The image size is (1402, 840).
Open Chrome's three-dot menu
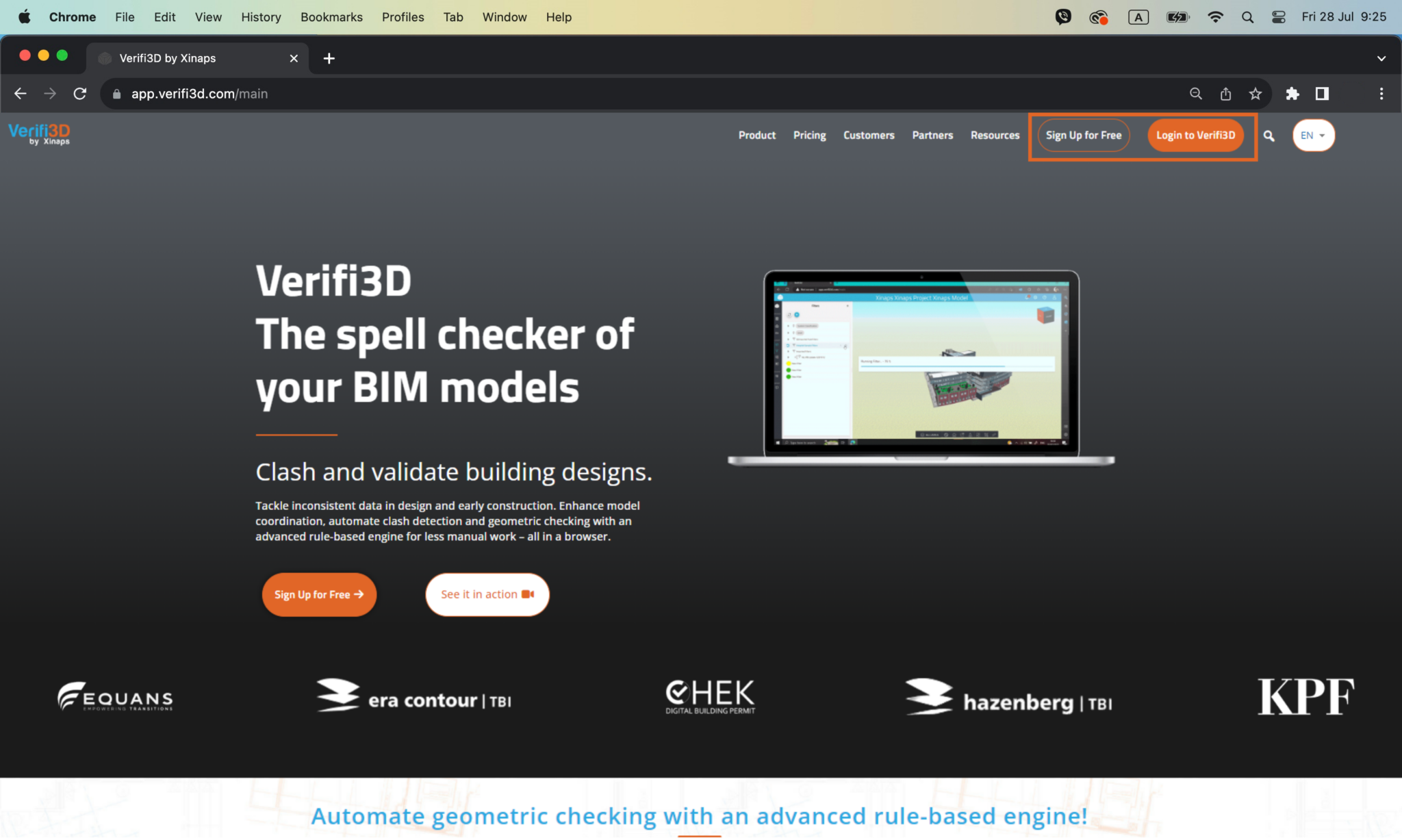pyautogui.click(x=1381, y=94)
